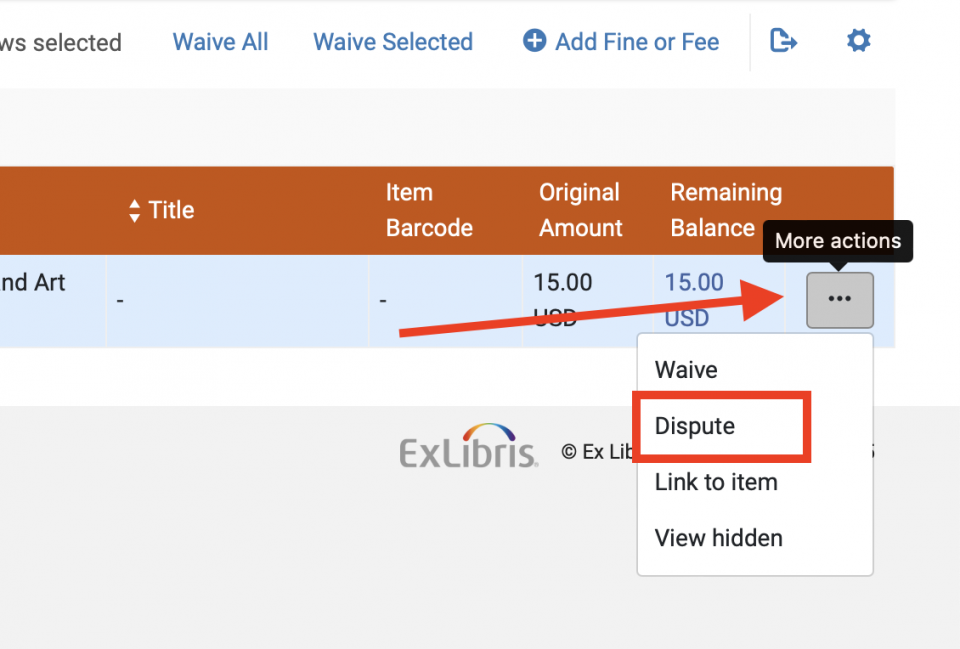Click the export list icon
The image size is (960, 649).
pyautogui.click(x=783, y=41)
